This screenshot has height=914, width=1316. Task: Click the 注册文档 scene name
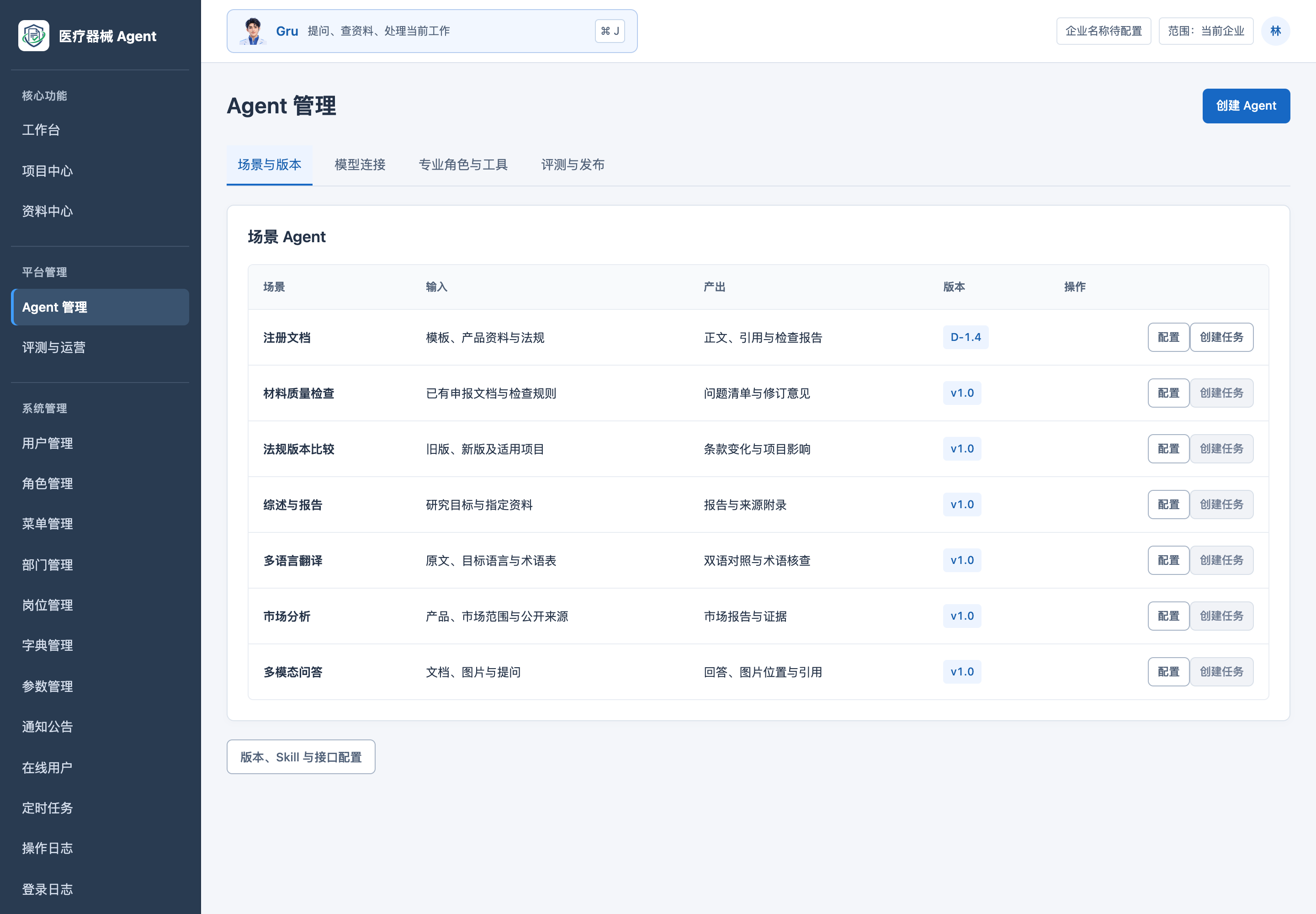(x=287, y=338)
